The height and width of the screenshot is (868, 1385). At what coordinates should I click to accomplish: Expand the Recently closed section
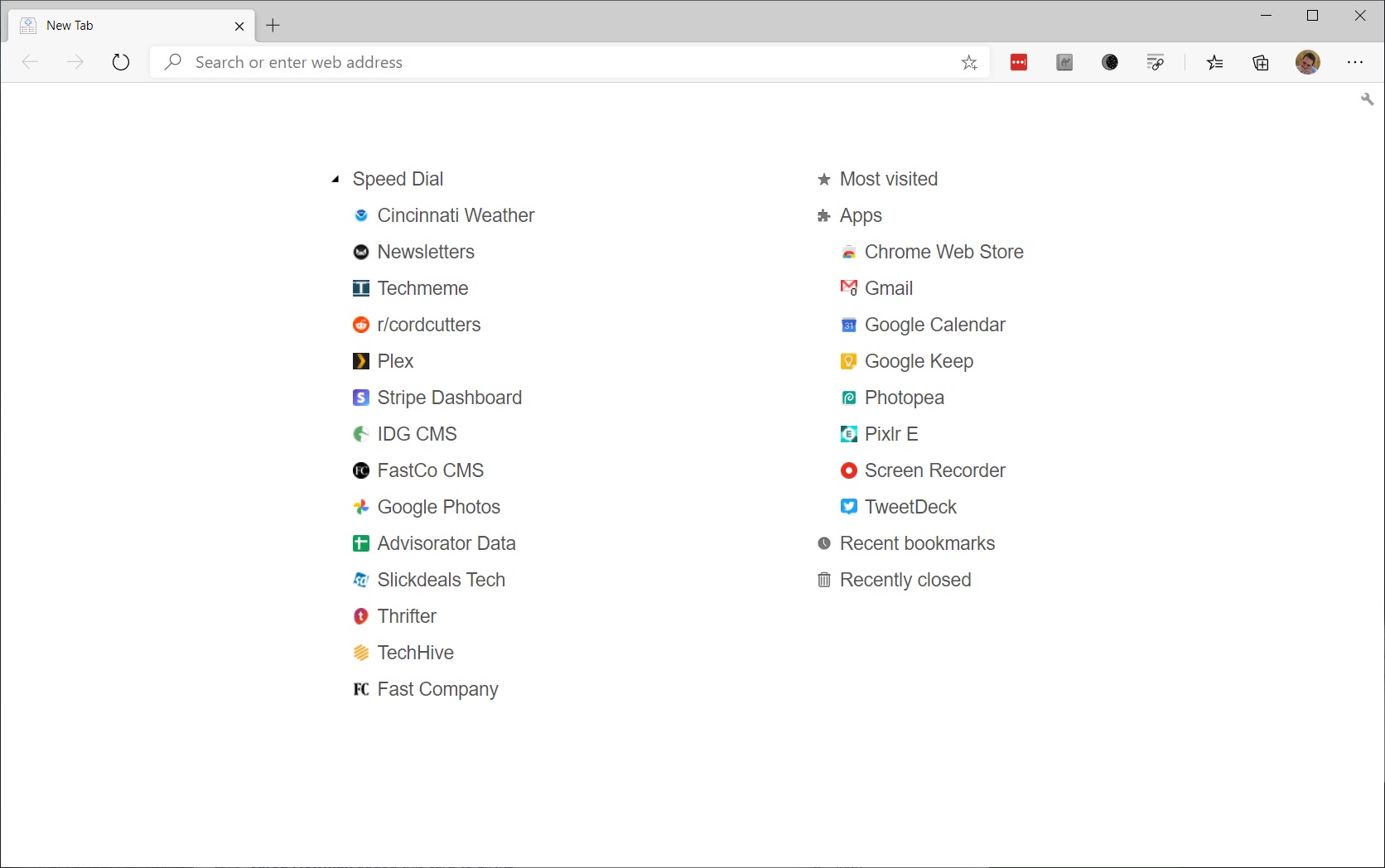(905, 580)
